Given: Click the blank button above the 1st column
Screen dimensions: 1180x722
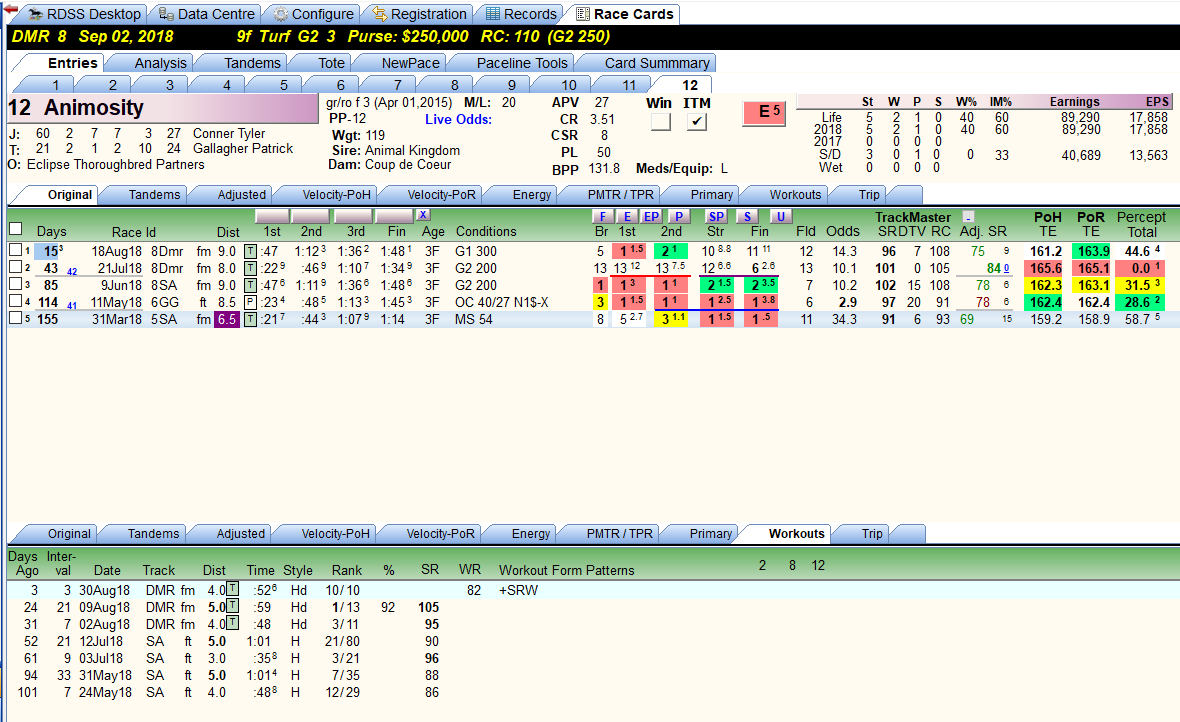Looking at the screenshot, I should (x=272, y=216).
